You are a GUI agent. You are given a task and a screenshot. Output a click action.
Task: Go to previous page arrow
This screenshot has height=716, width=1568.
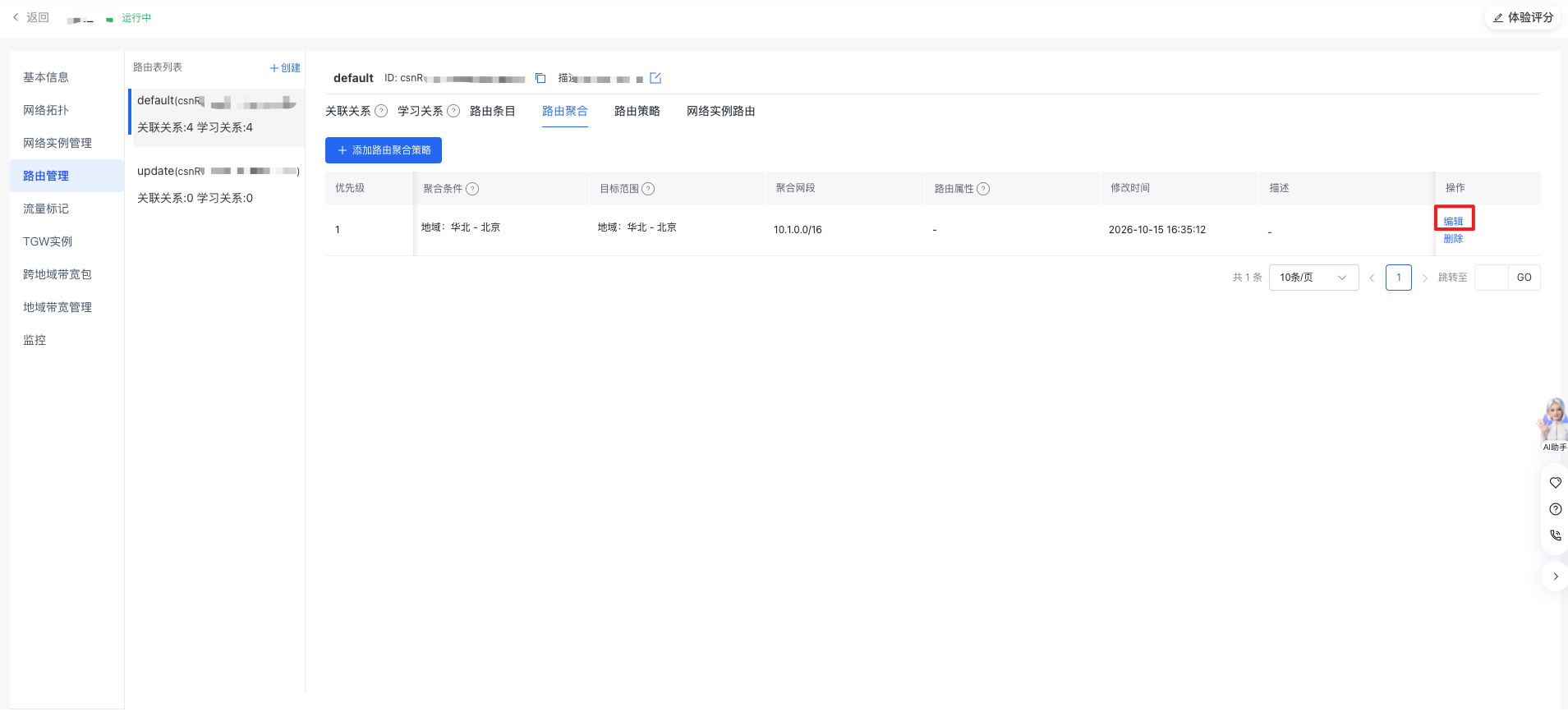tap(1372, 278)
